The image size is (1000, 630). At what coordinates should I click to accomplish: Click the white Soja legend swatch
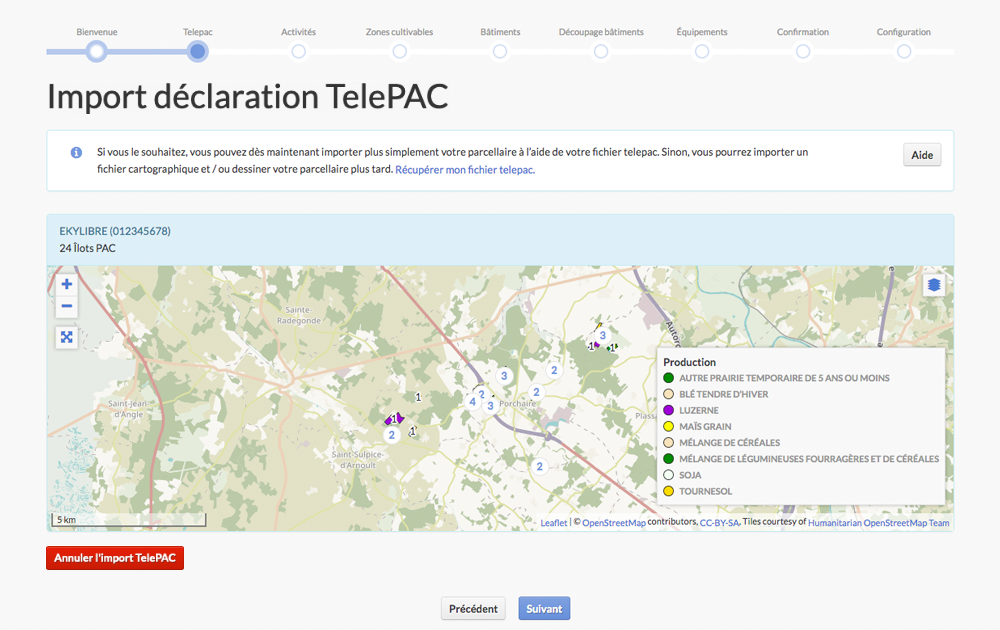[x=668, y=475]
